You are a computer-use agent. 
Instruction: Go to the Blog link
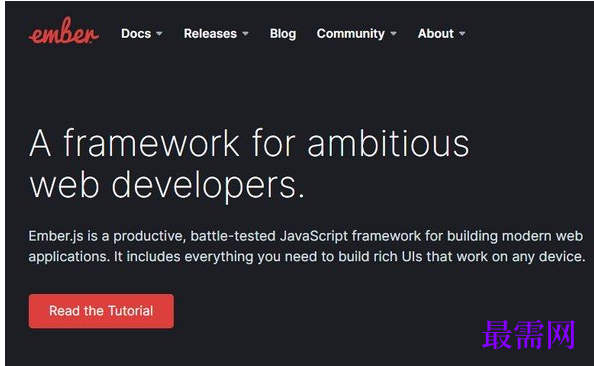tap(283, 34)
